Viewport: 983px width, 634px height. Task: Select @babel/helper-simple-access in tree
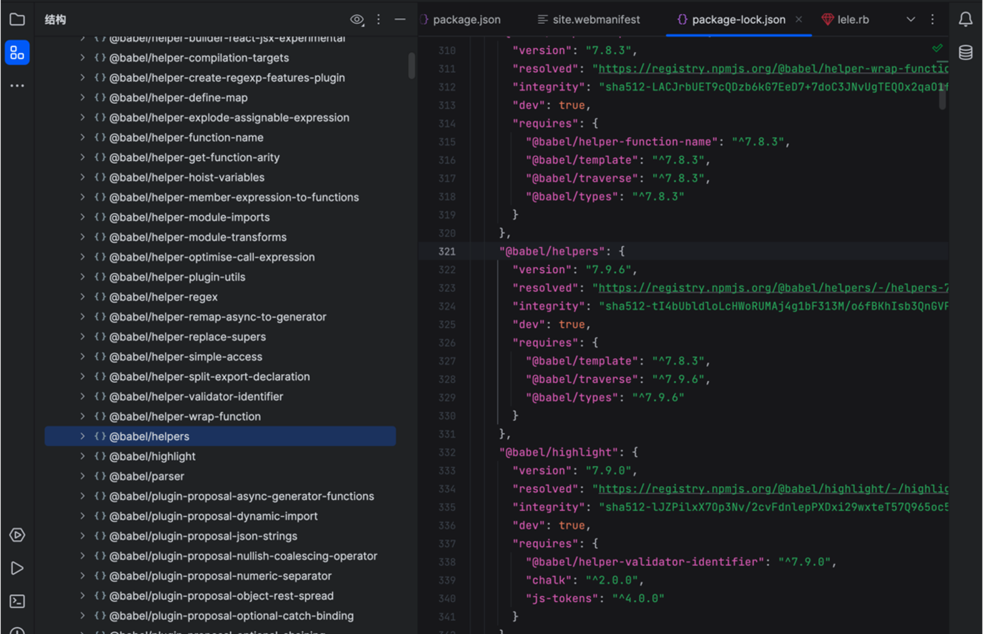coord(186,357)
